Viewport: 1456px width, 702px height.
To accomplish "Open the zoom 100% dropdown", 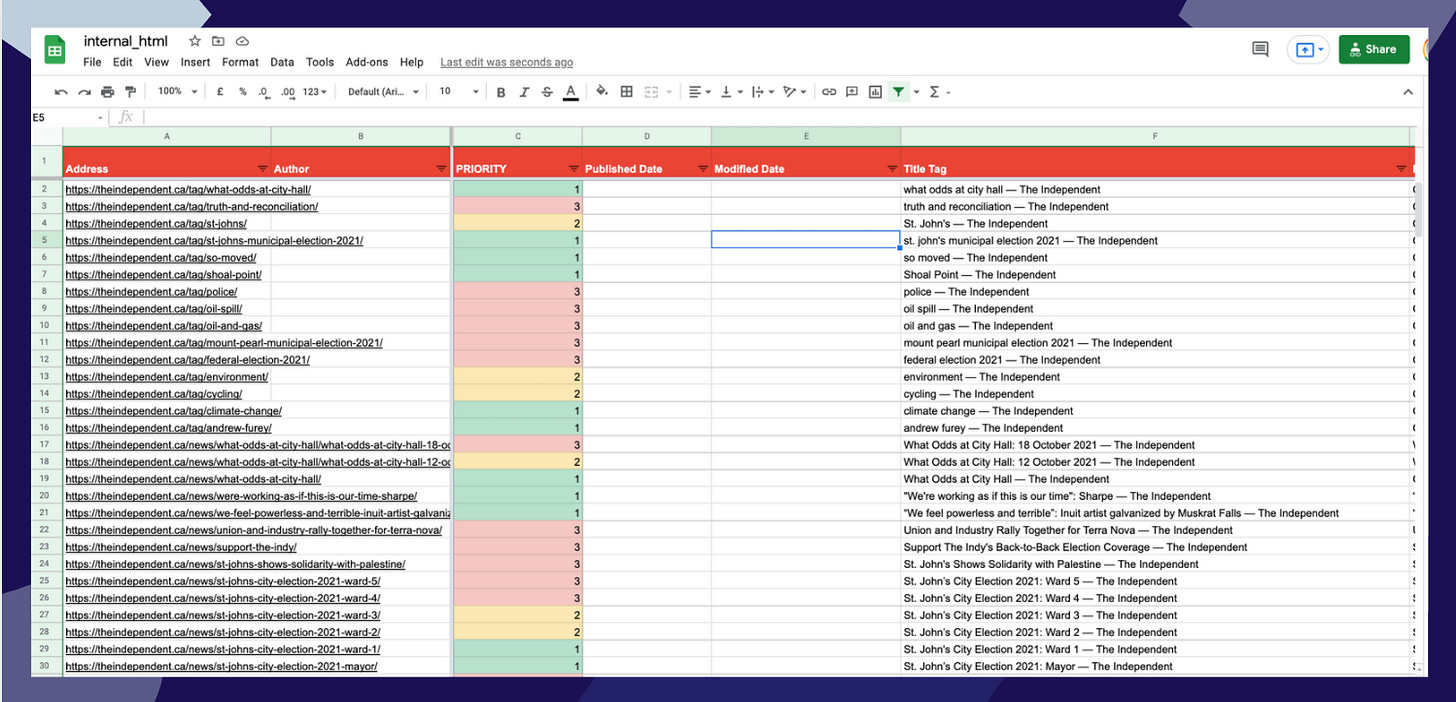I will (177, 92).
